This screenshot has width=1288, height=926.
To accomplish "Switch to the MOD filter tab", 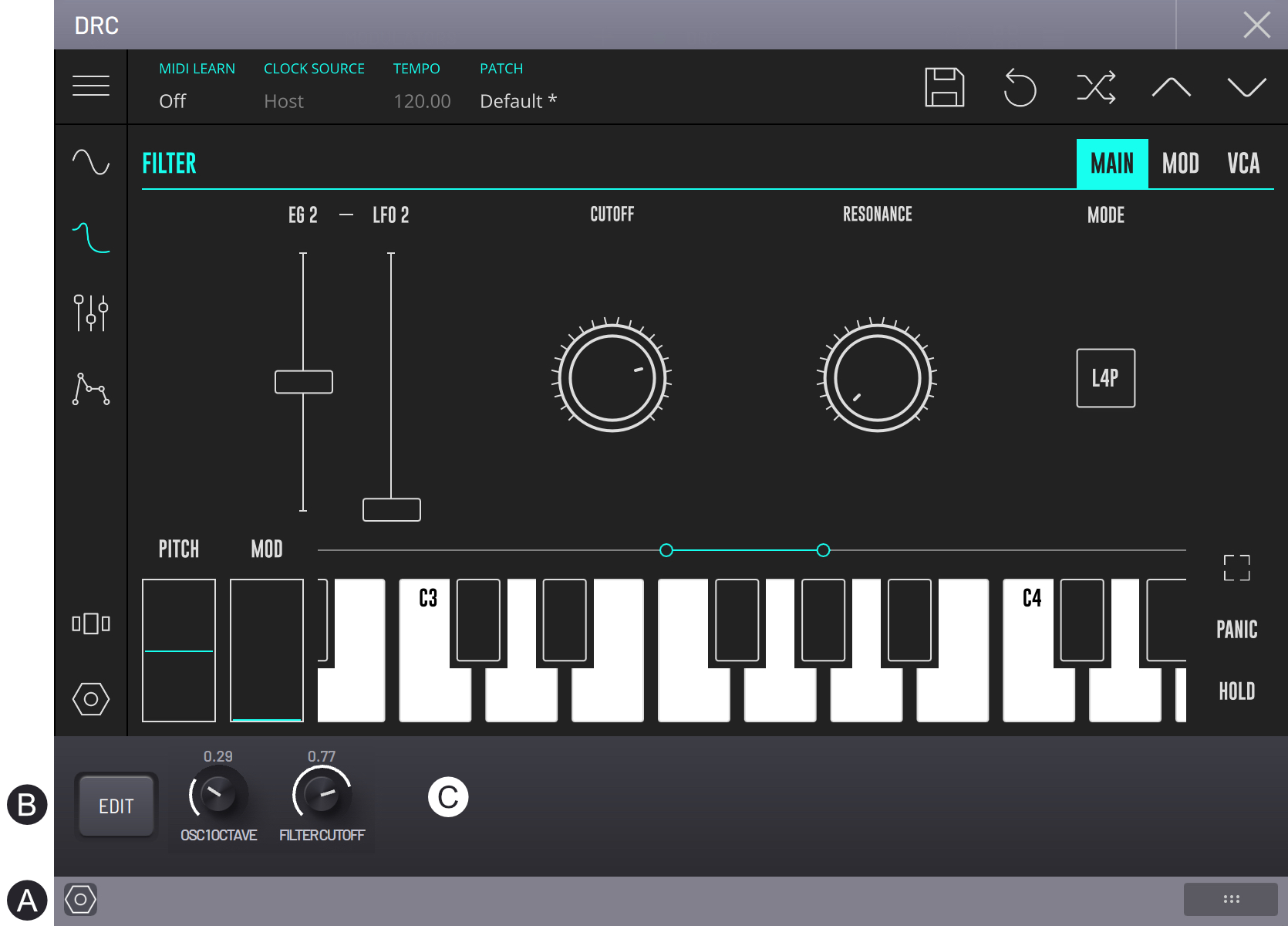I will [1181, 164].
